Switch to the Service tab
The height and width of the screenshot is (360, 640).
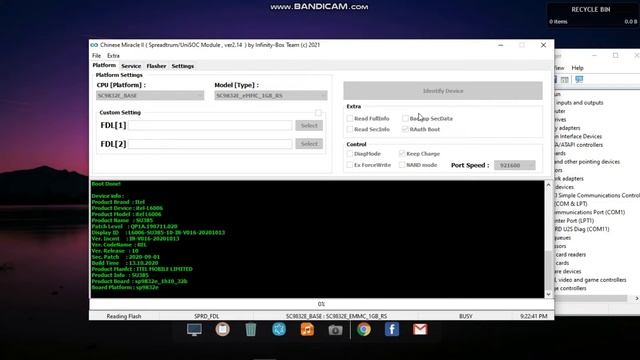coord(131,66)
